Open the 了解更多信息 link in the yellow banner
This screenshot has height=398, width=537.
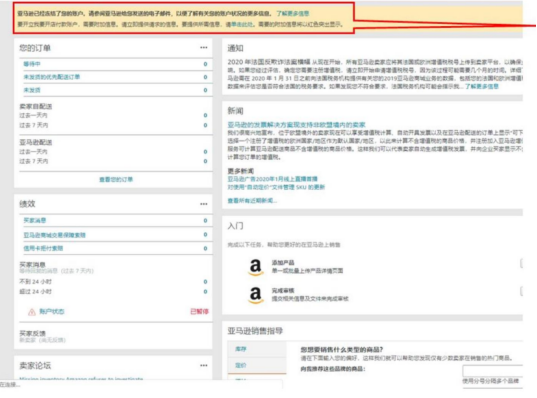point(293,13)
